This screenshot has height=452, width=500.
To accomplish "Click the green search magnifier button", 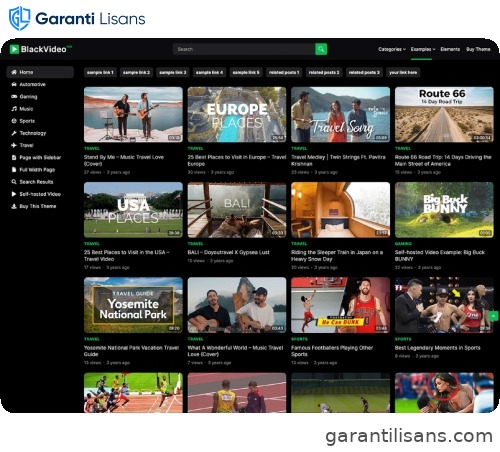I will click(x=321, y=49).
